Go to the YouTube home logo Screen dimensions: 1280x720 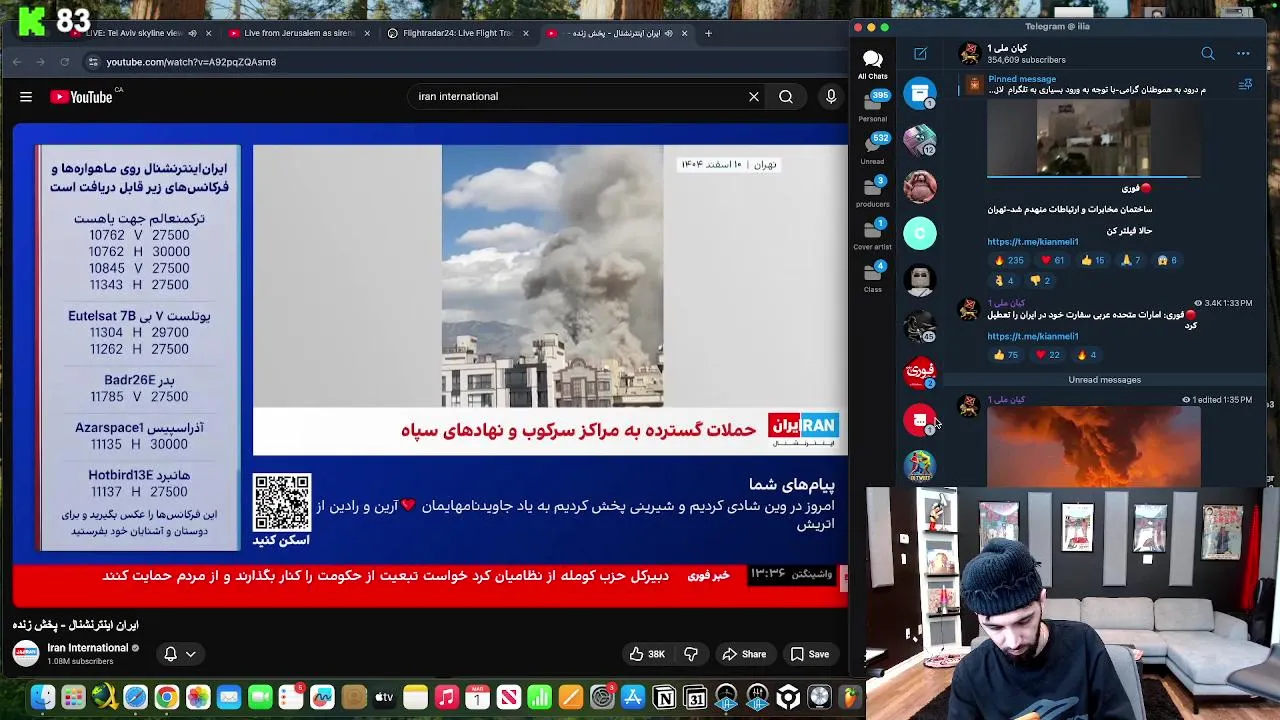[81, 97]
